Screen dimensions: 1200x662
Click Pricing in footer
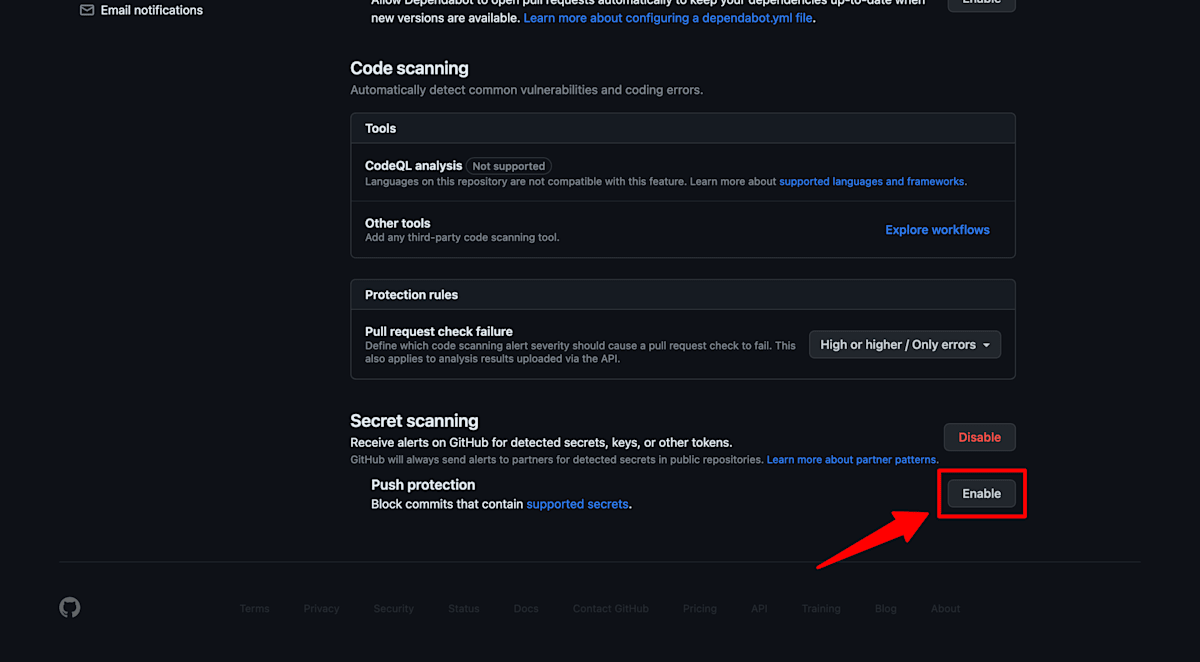700,609
